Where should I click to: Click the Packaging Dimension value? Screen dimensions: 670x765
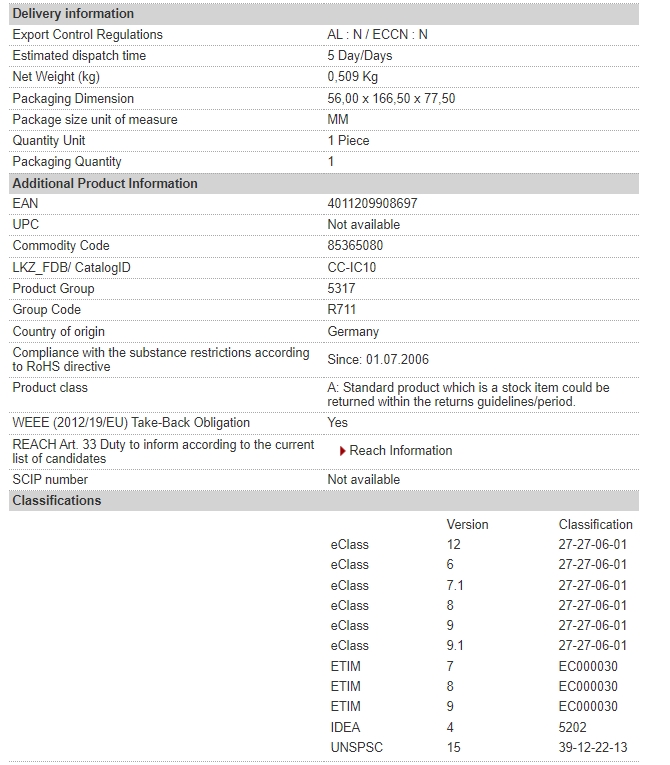tap(391, 99)
